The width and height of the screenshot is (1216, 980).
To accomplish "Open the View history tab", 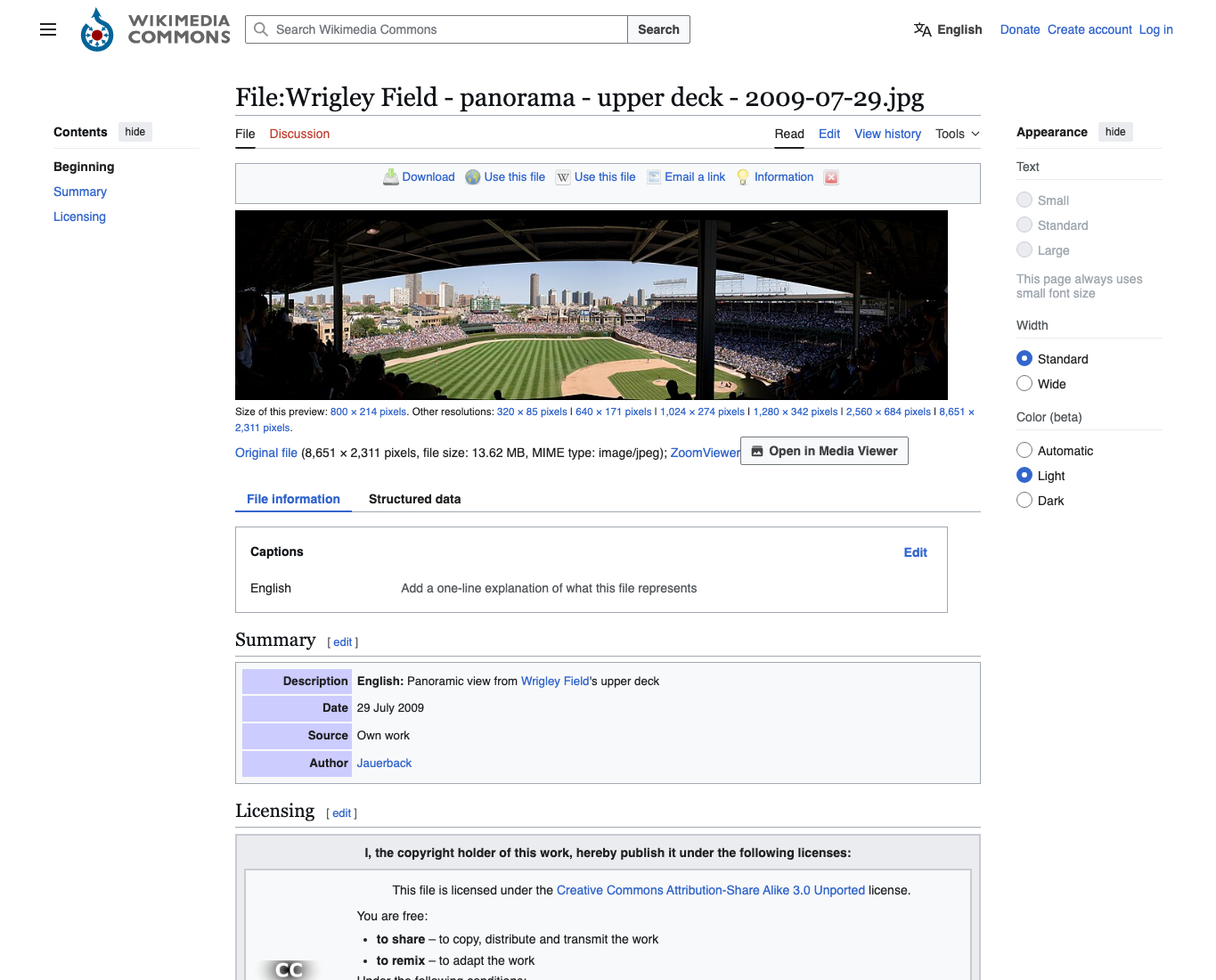I will 887,134.
